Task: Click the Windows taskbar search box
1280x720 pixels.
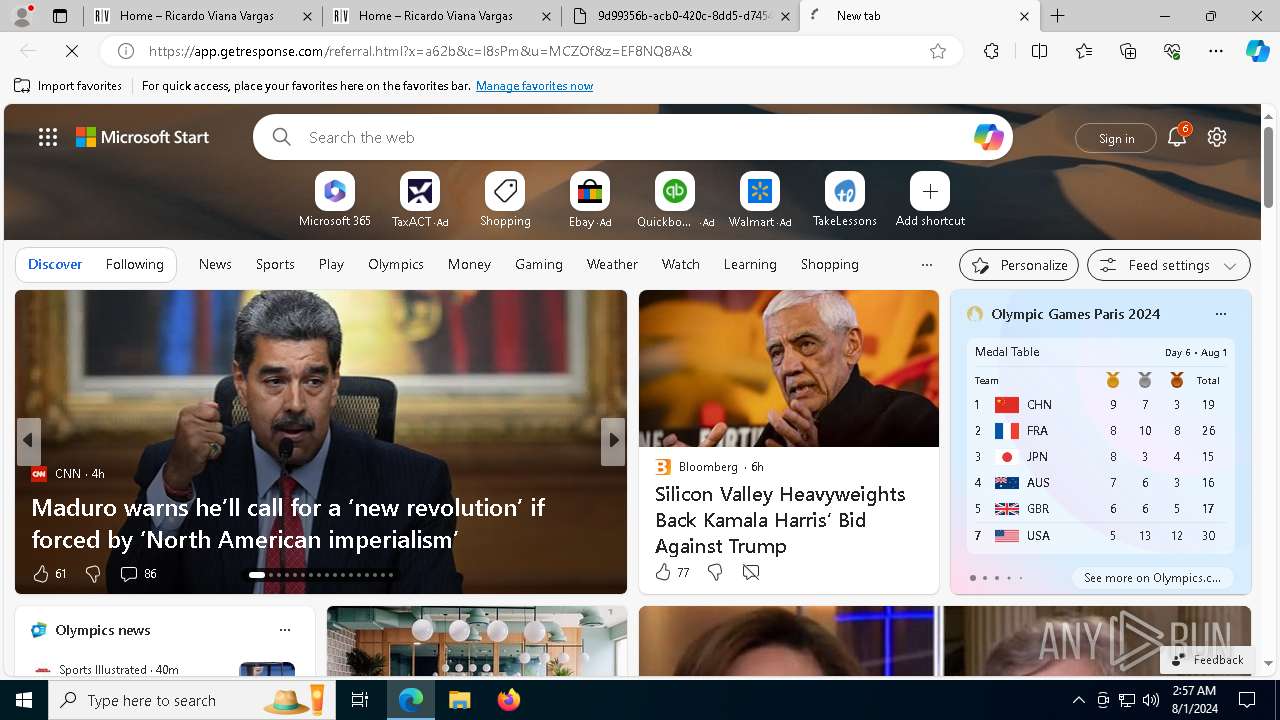Action: click(x=193, y=700)
